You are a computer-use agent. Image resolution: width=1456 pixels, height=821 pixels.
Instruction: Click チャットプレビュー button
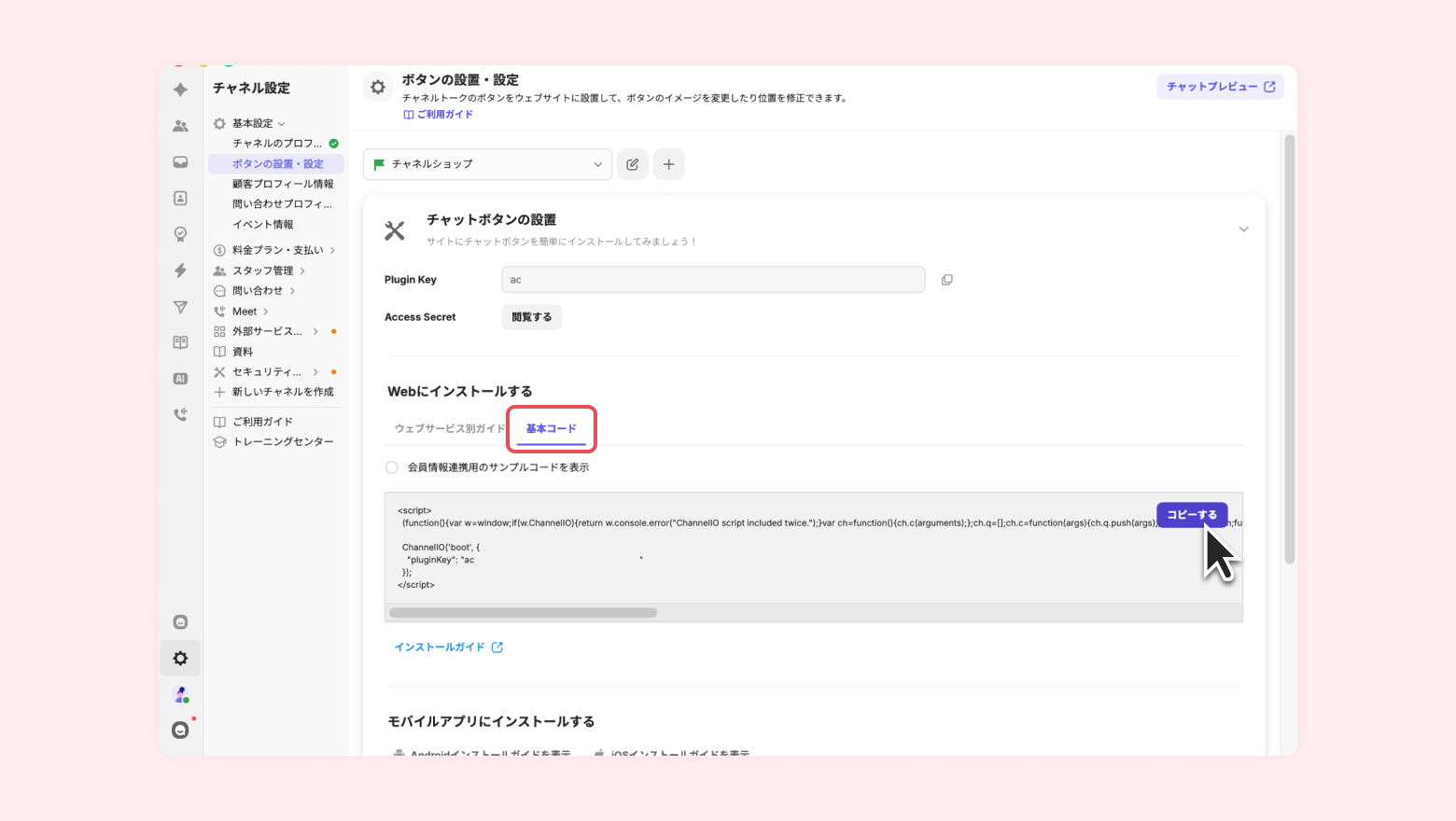1221,87
